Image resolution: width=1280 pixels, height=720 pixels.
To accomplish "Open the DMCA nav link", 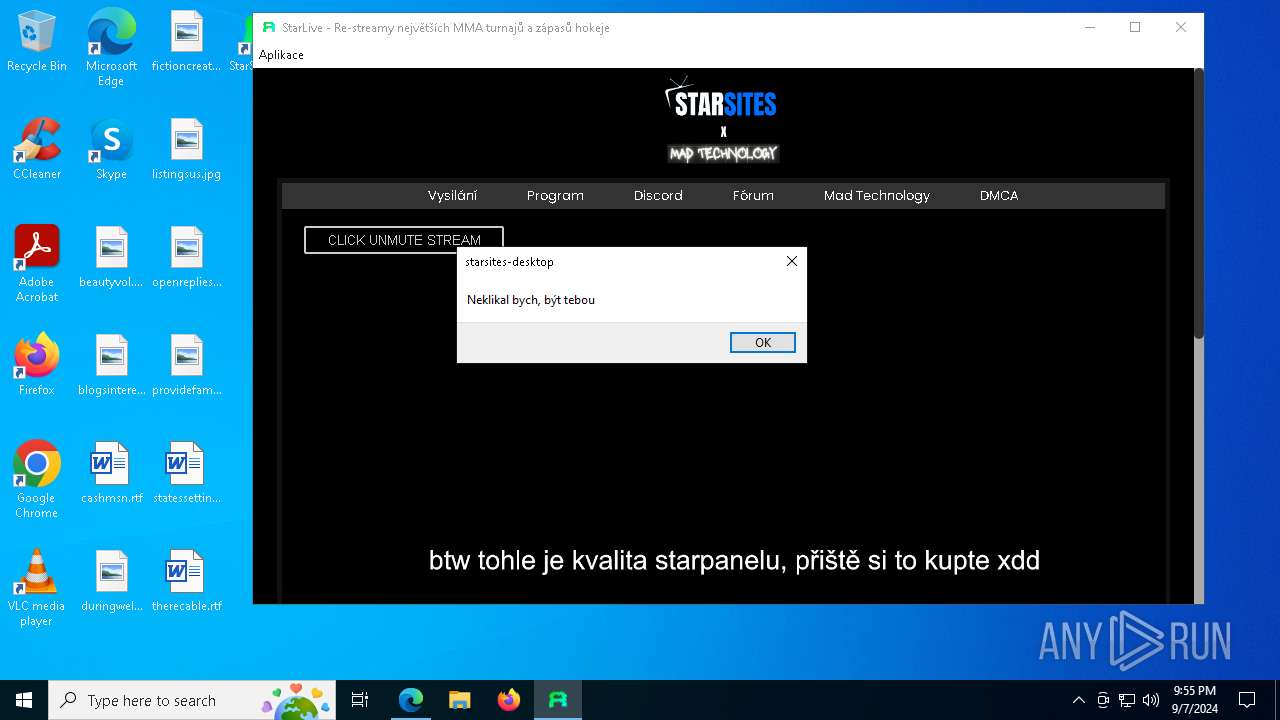I will (999, 196).
